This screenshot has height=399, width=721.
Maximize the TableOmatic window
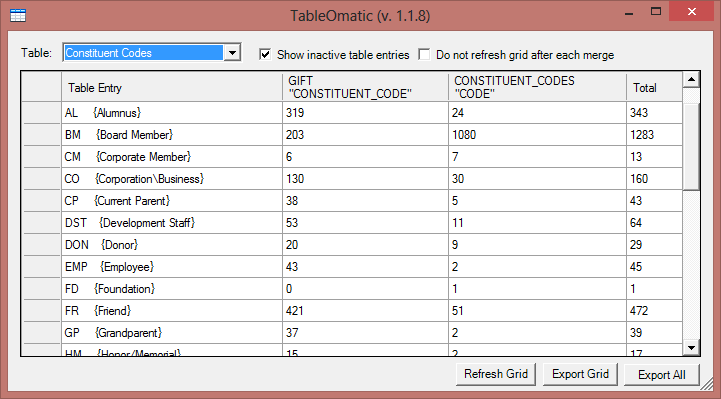pyautogui.click(x=656, y=11)
